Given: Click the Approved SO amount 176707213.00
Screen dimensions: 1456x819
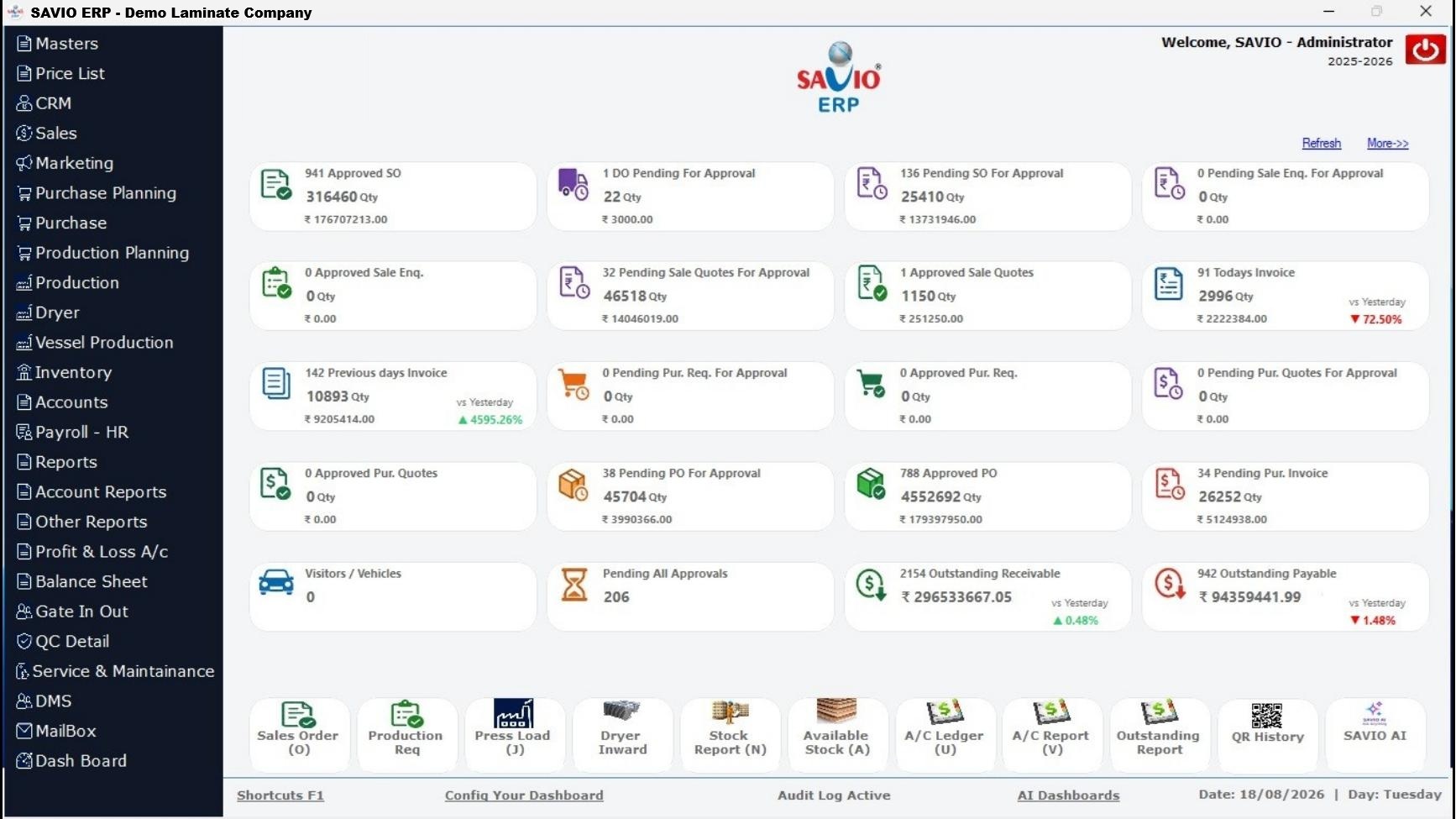Looking at the screenshot, I should pos(346,220).
